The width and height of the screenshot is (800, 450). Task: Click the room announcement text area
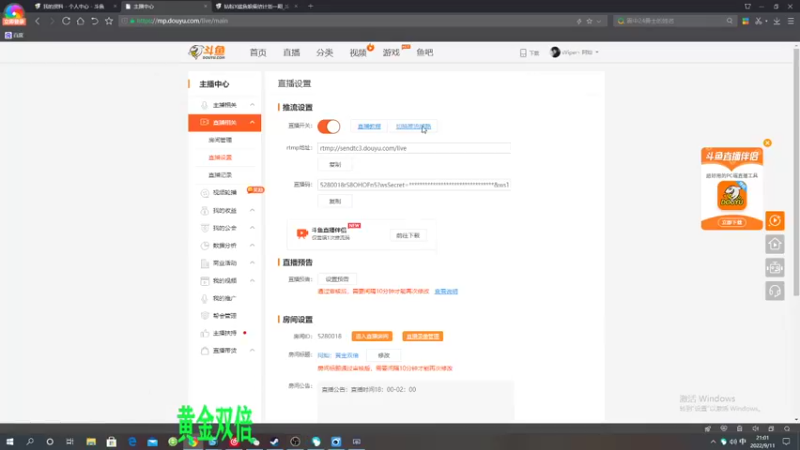[415, 401]
